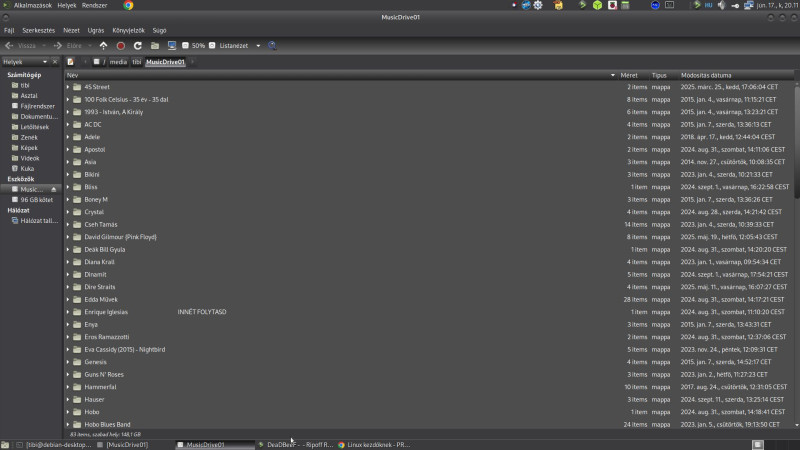Sort by the Méret column header
This screenshot has height=450, width=800.
[x=633, y=75]
